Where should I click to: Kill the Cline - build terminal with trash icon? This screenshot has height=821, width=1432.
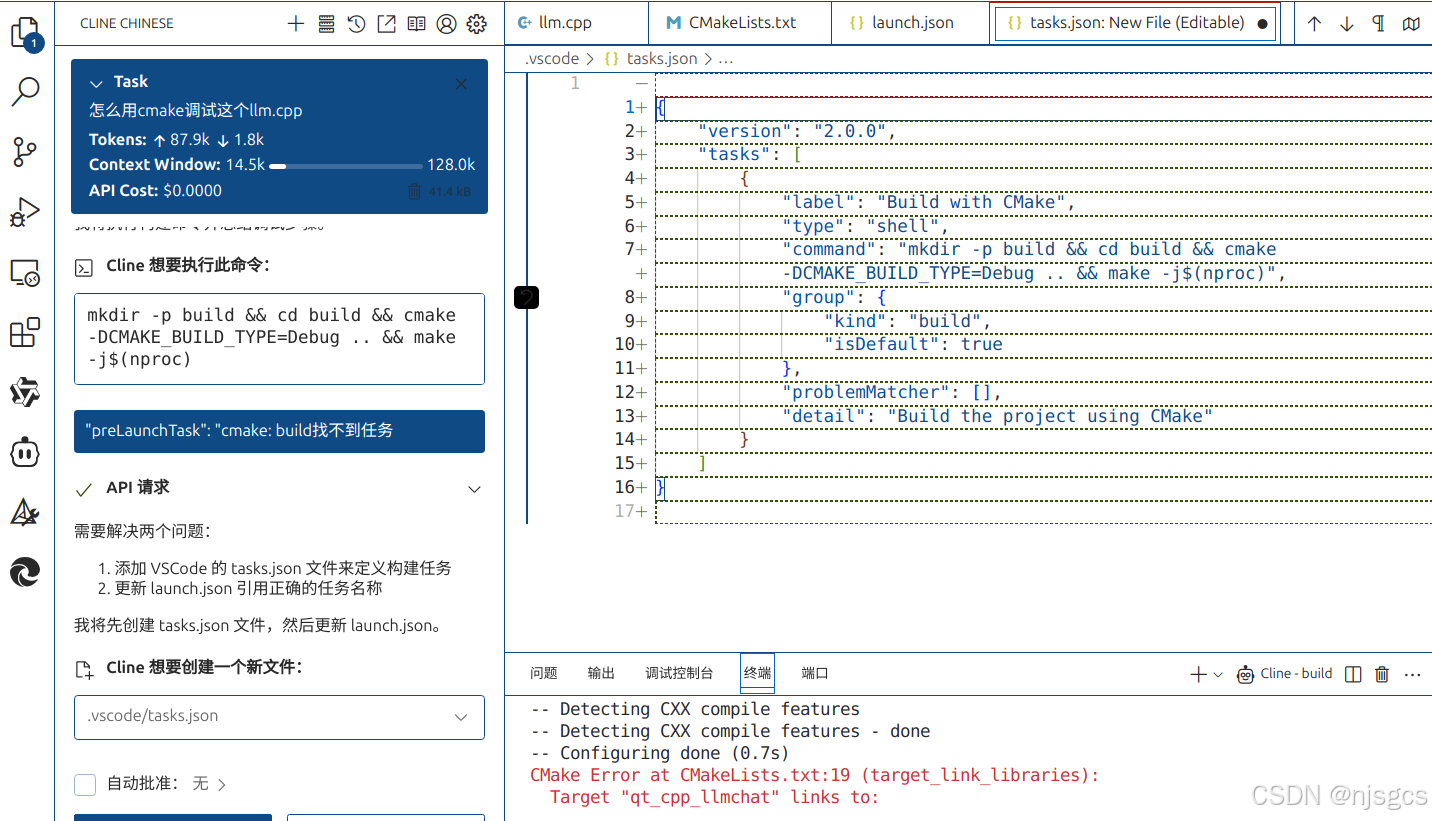tap(1381, 673)
